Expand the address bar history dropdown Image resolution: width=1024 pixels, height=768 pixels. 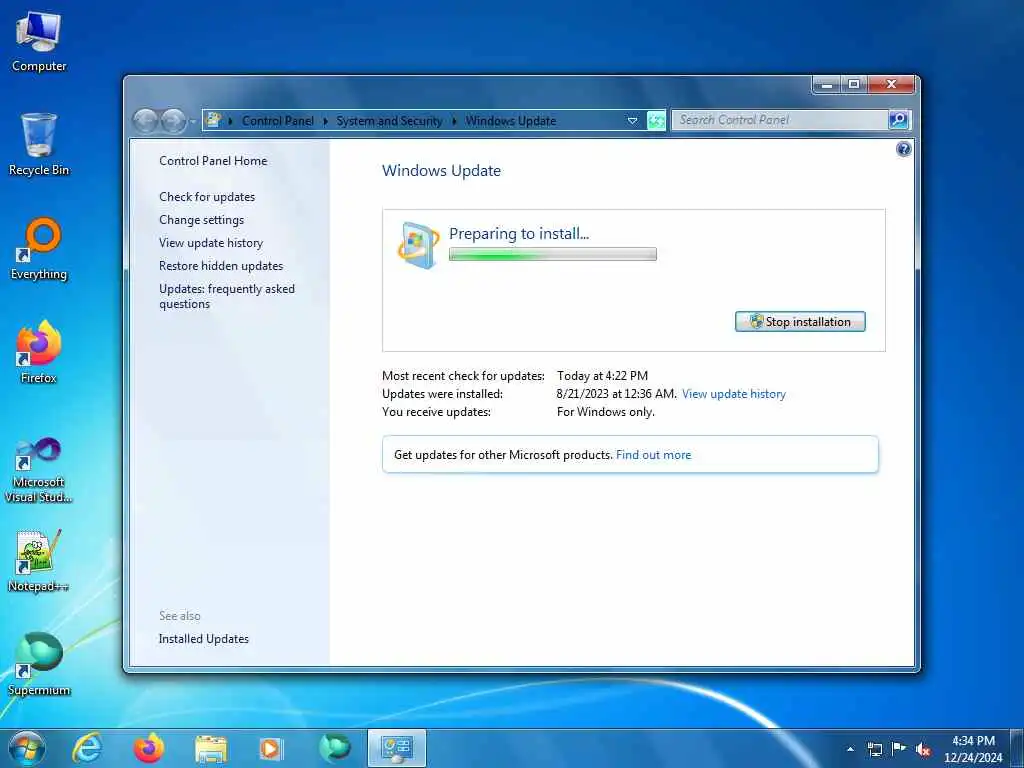coord(632,121)
